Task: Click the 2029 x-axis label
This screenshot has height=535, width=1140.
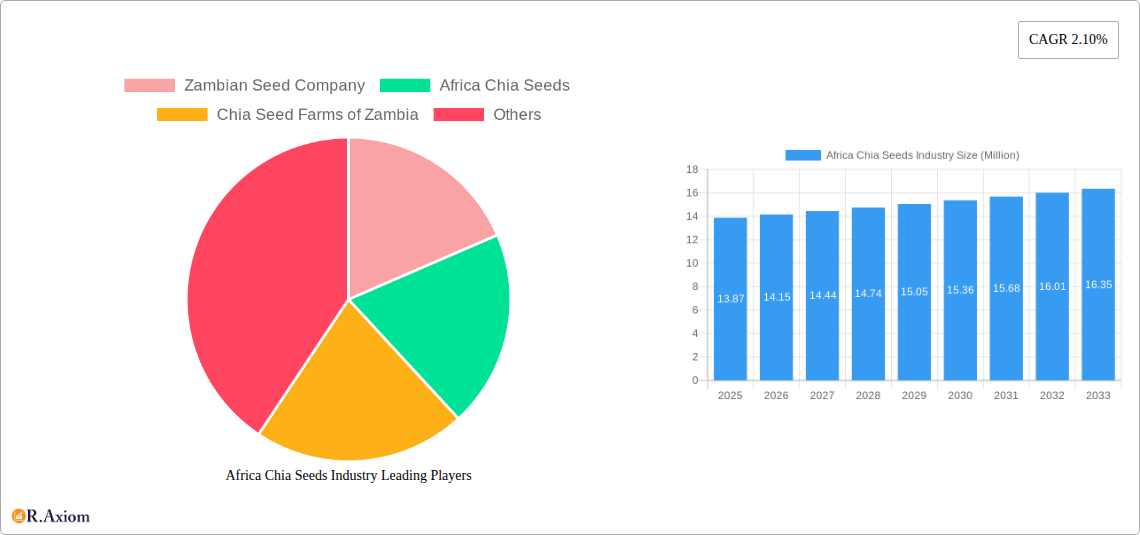Action: [915, 395]
